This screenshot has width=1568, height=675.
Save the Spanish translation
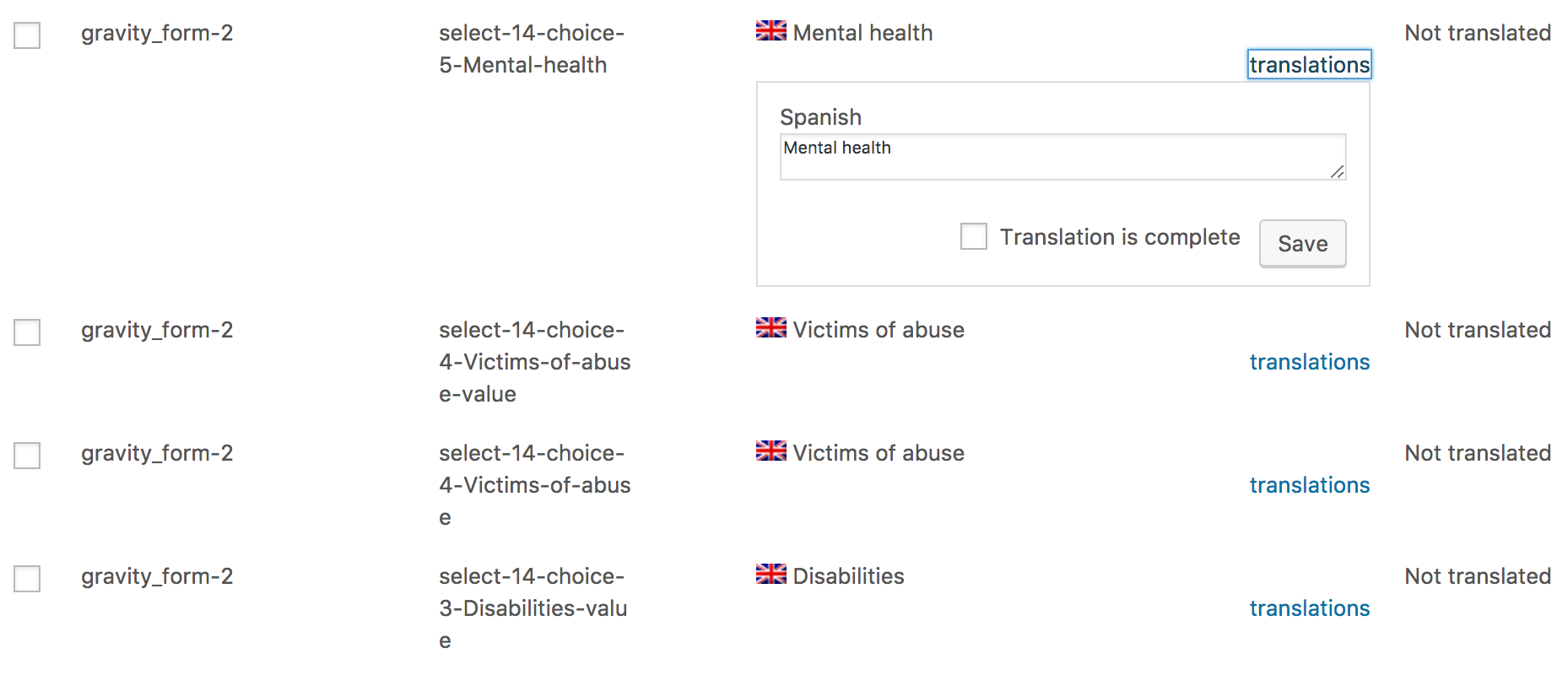[x=1302, y=244]
